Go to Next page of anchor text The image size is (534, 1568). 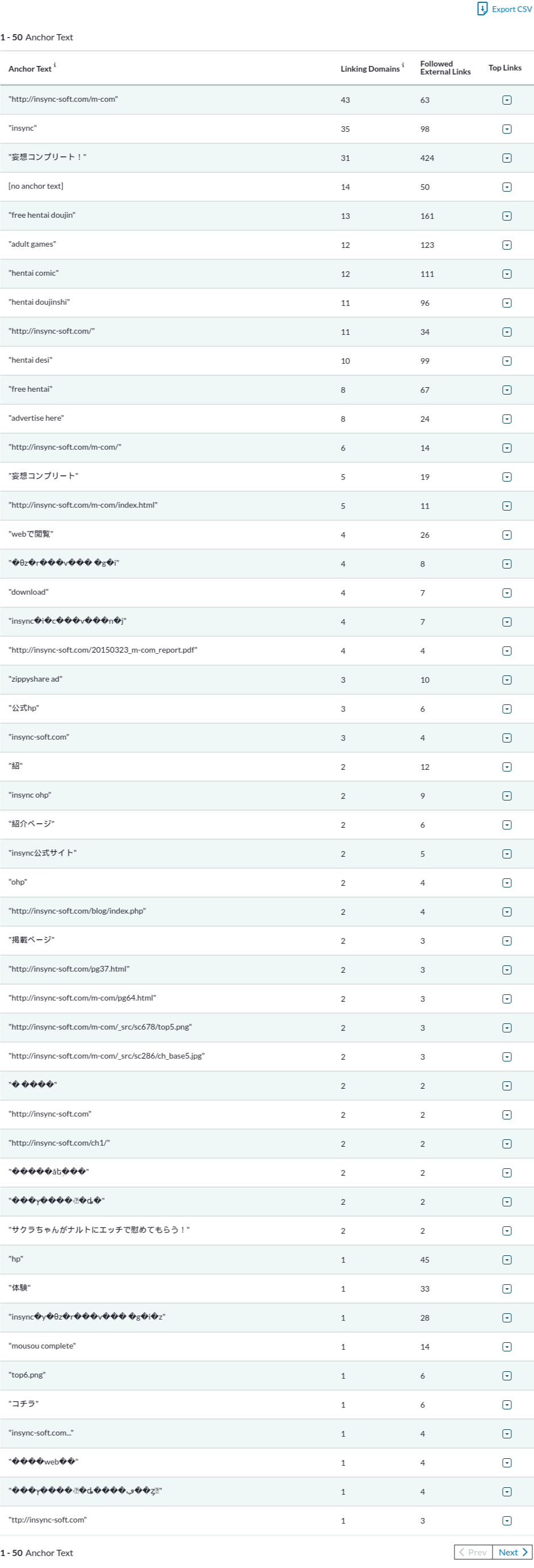pyautogui.click(x=512, y=1552)
